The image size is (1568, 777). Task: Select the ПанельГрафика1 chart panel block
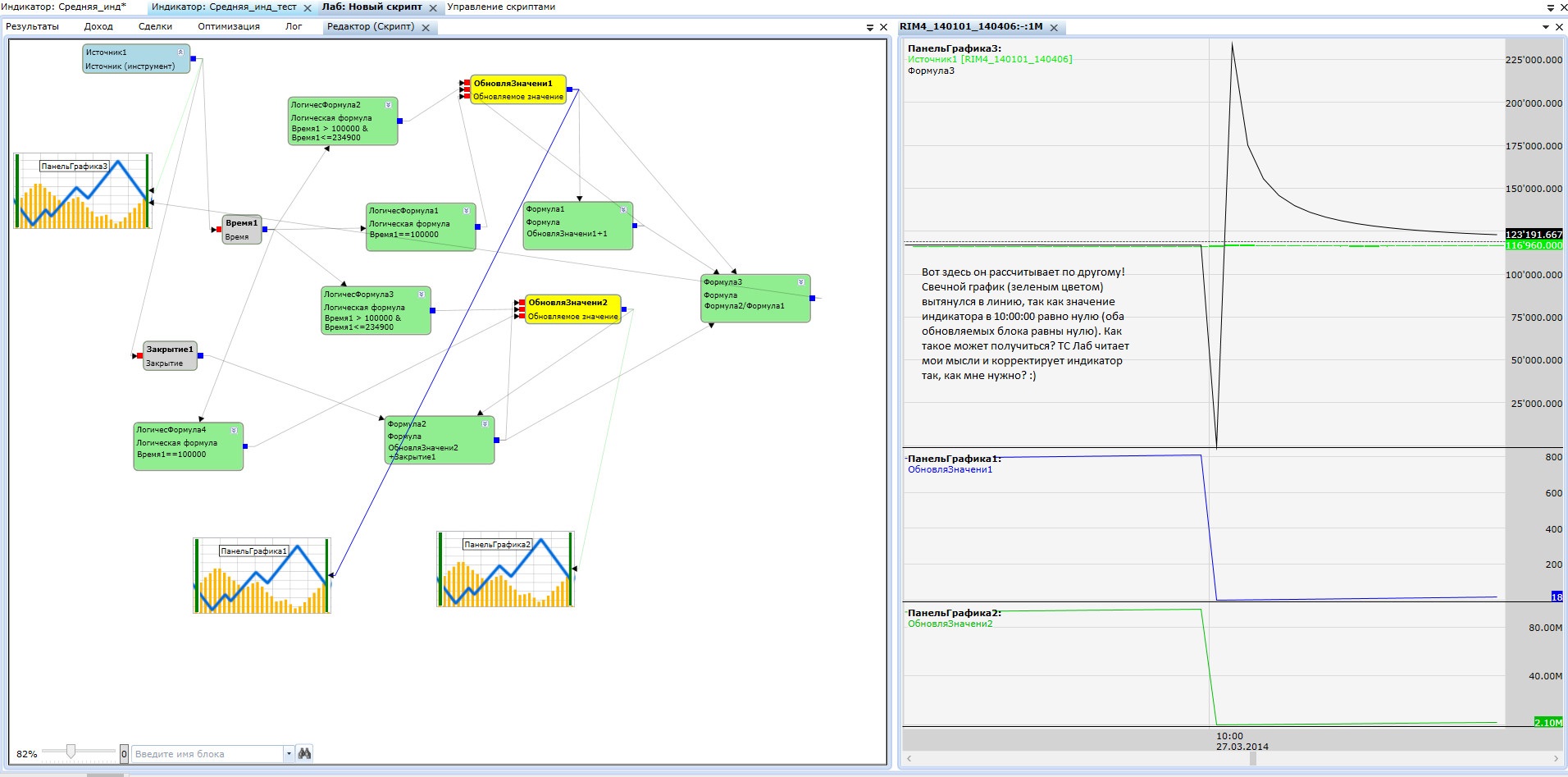coord(262,576)
